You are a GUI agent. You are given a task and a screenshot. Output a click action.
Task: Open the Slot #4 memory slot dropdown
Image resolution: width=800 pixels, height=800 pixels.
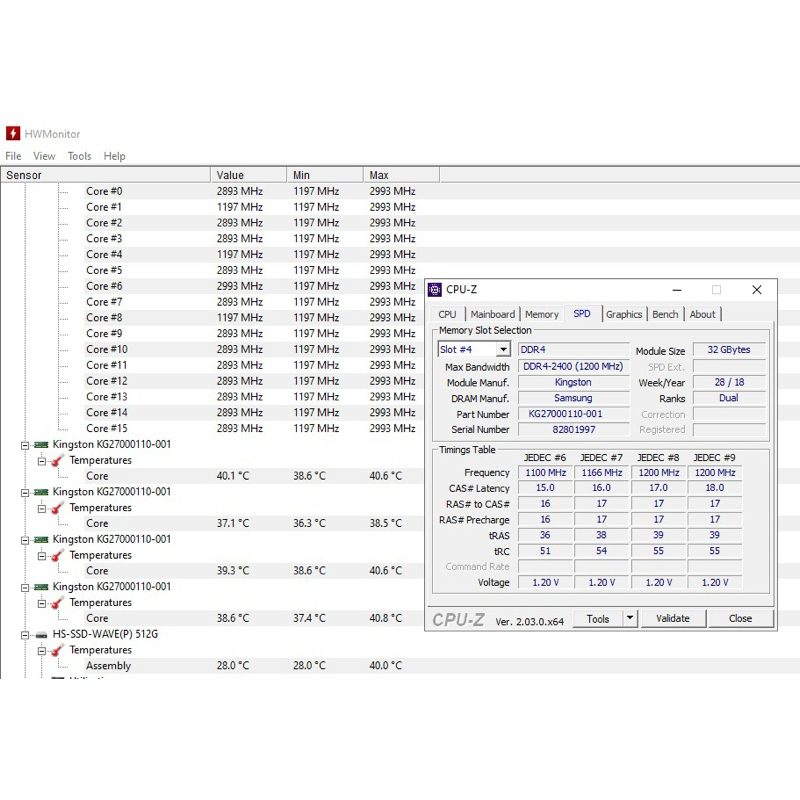click(x=502, y=350)
